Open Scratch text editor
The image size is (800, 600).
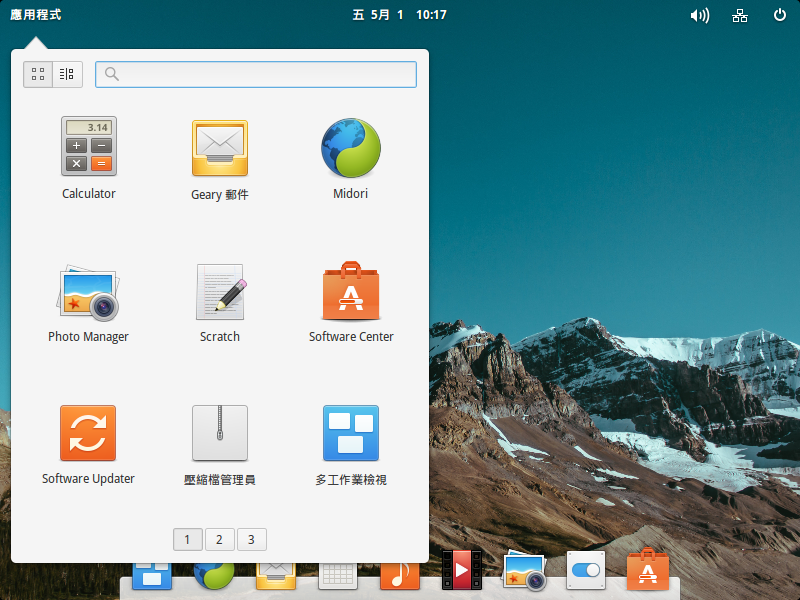220,292
